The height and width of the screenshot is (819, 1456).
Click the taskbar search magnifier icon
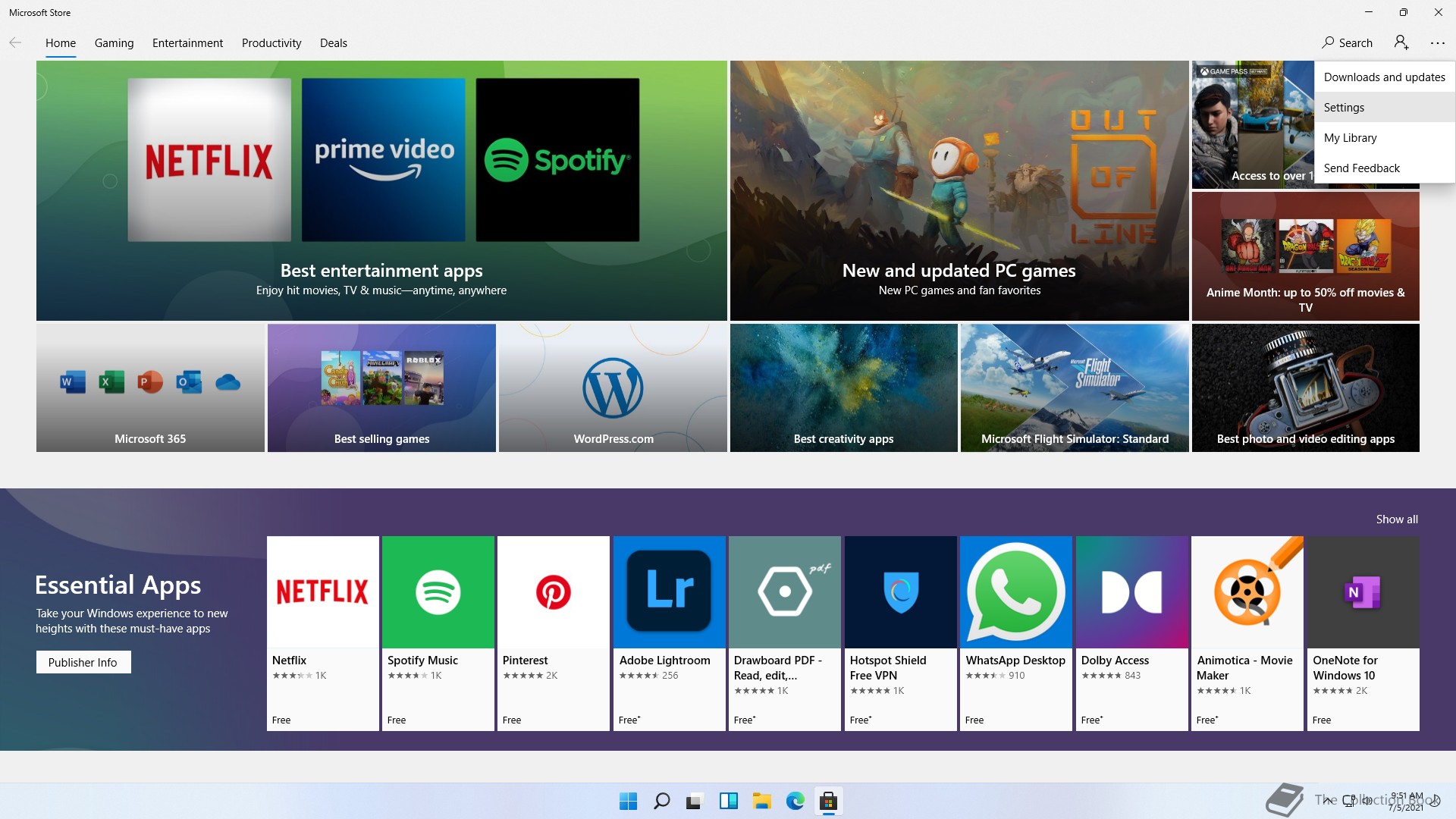point(661,801)
